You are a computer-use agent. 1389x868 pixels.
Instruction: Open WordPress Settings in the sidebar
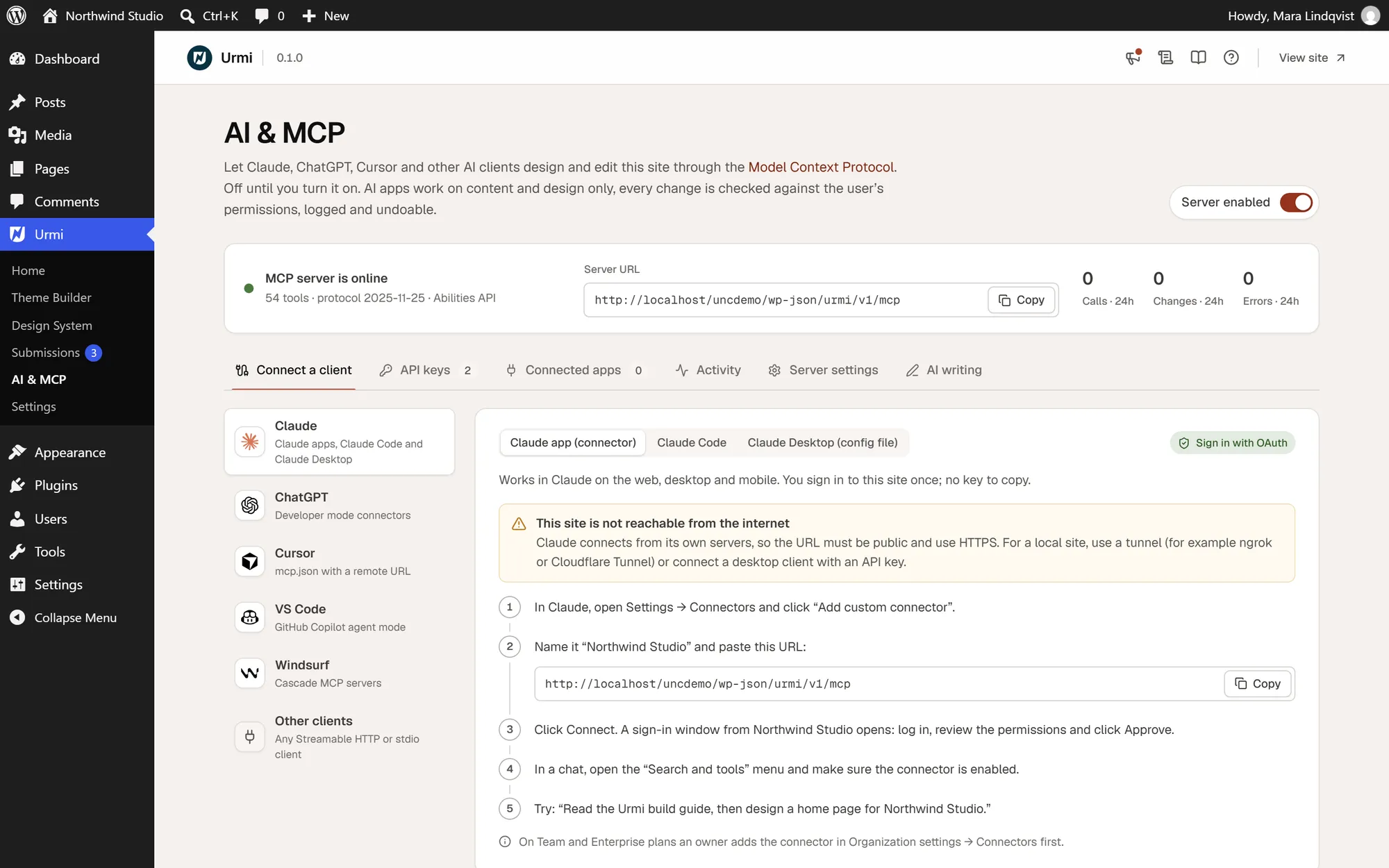click(x=77, y=585)
